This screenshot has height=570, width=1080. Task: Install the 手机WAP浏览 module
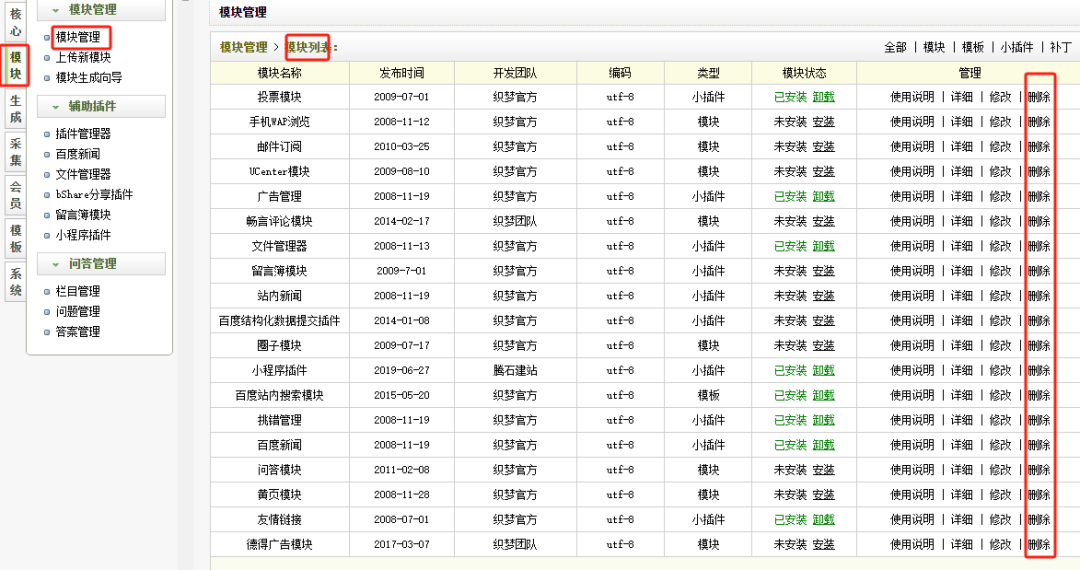[x=824, y=122]
